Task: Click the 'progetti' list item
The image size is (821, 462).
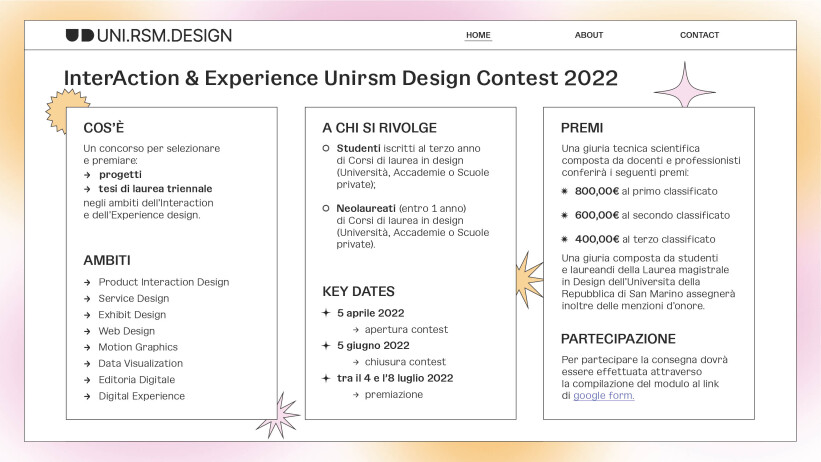Action: pyautogui.click(x=120, y=174)
